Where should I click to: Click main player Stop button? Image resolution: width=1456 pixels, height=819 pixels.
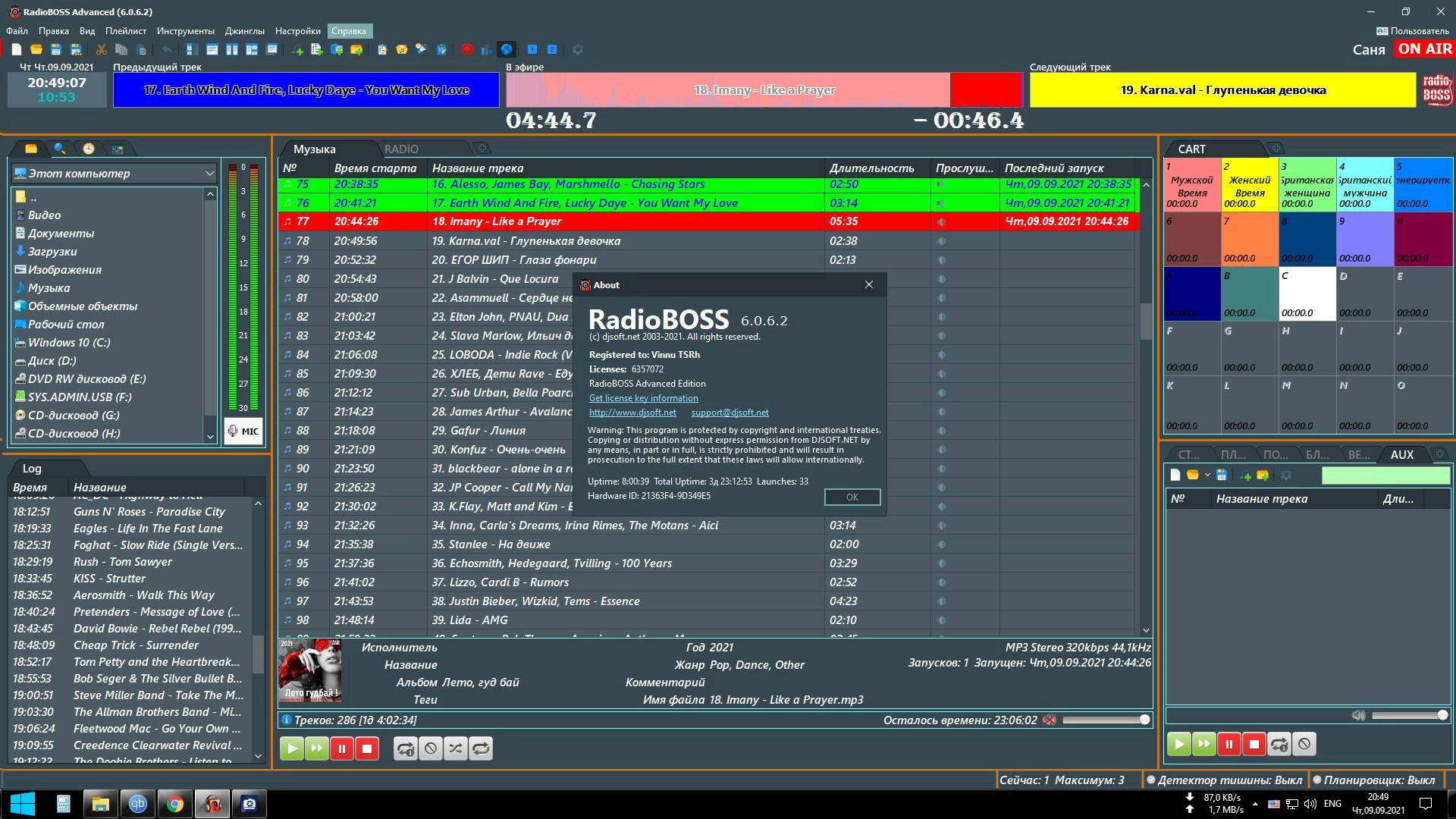point(367,748)
